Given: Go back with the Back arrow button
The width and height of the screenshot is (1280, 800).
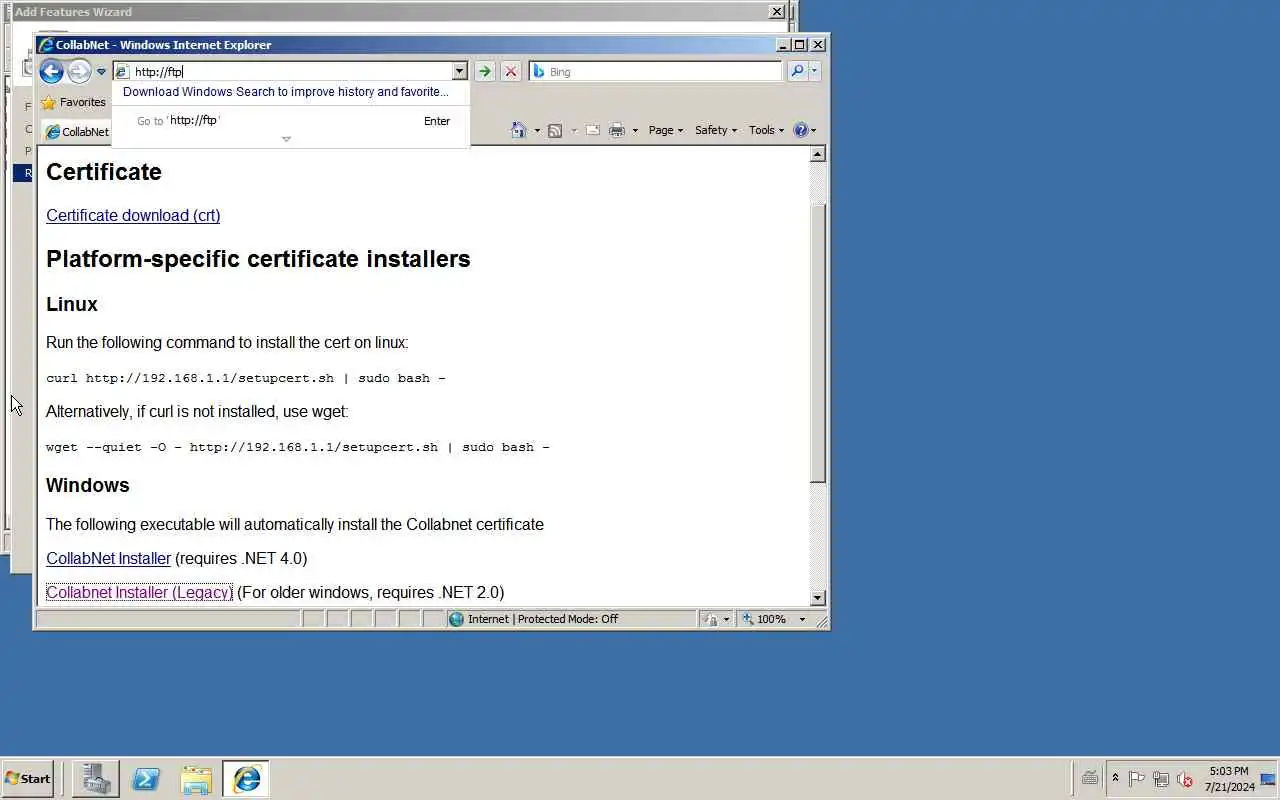Looking at the screenshot, I should point(51,71).
